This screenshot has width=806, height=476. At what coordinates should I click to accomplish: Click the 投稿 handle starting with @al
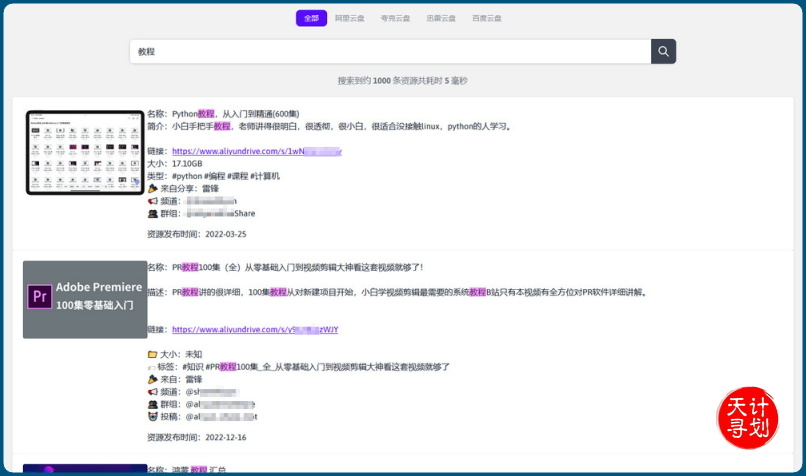point(222,417)
